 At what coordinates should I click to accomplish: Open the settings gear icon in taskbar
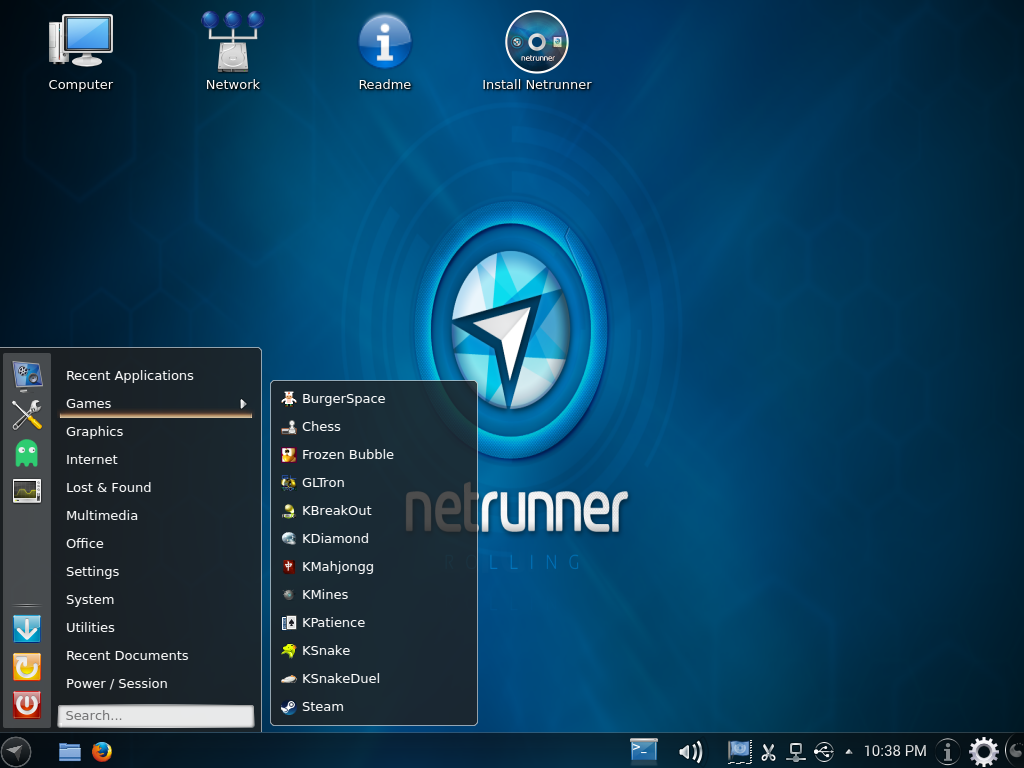click(x=984, y=752)
